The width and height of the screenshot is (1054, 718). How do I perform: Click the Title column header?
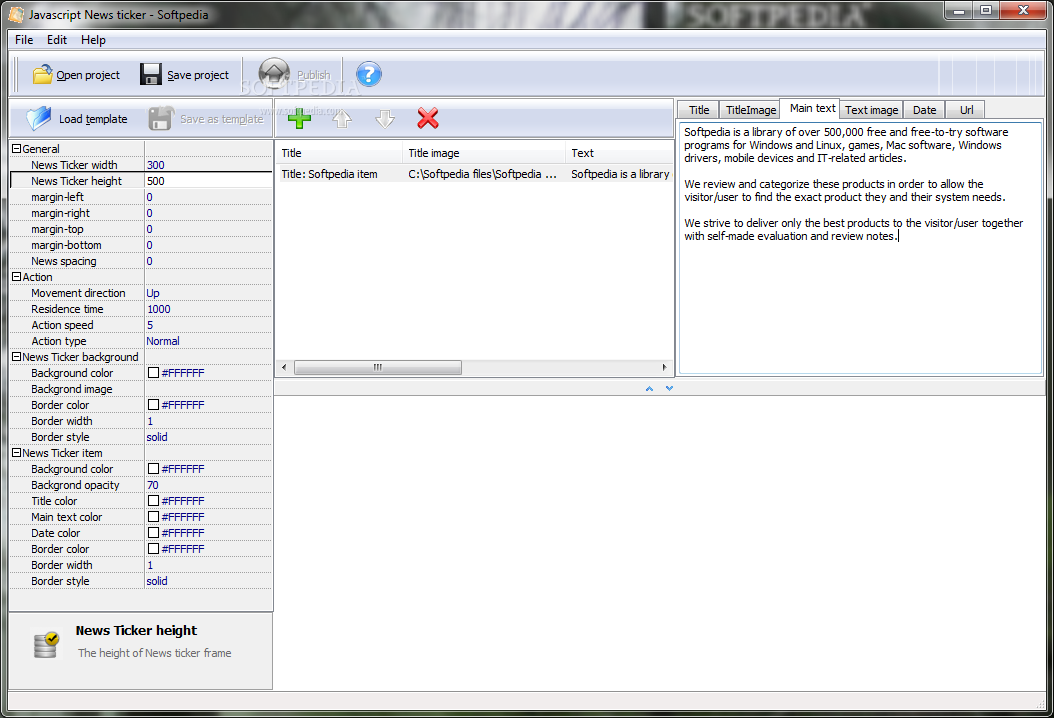339,153
